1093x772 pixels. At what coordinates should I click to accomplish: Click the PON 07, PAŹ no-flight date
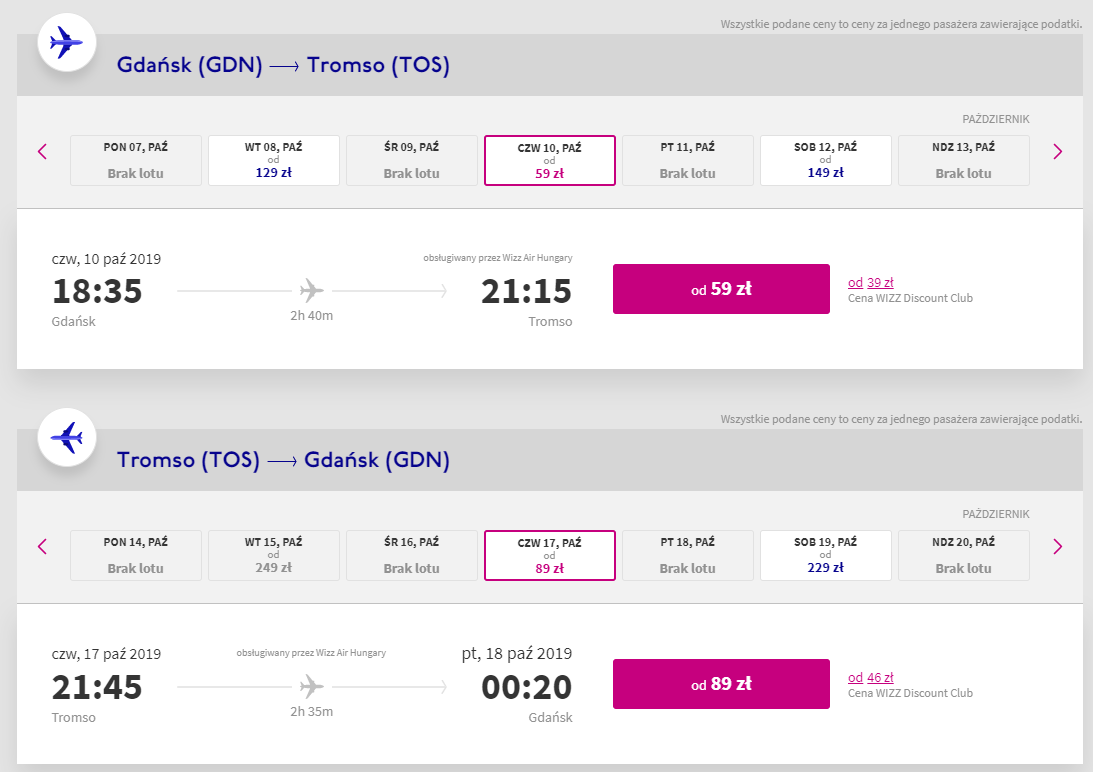click(136, 160)
